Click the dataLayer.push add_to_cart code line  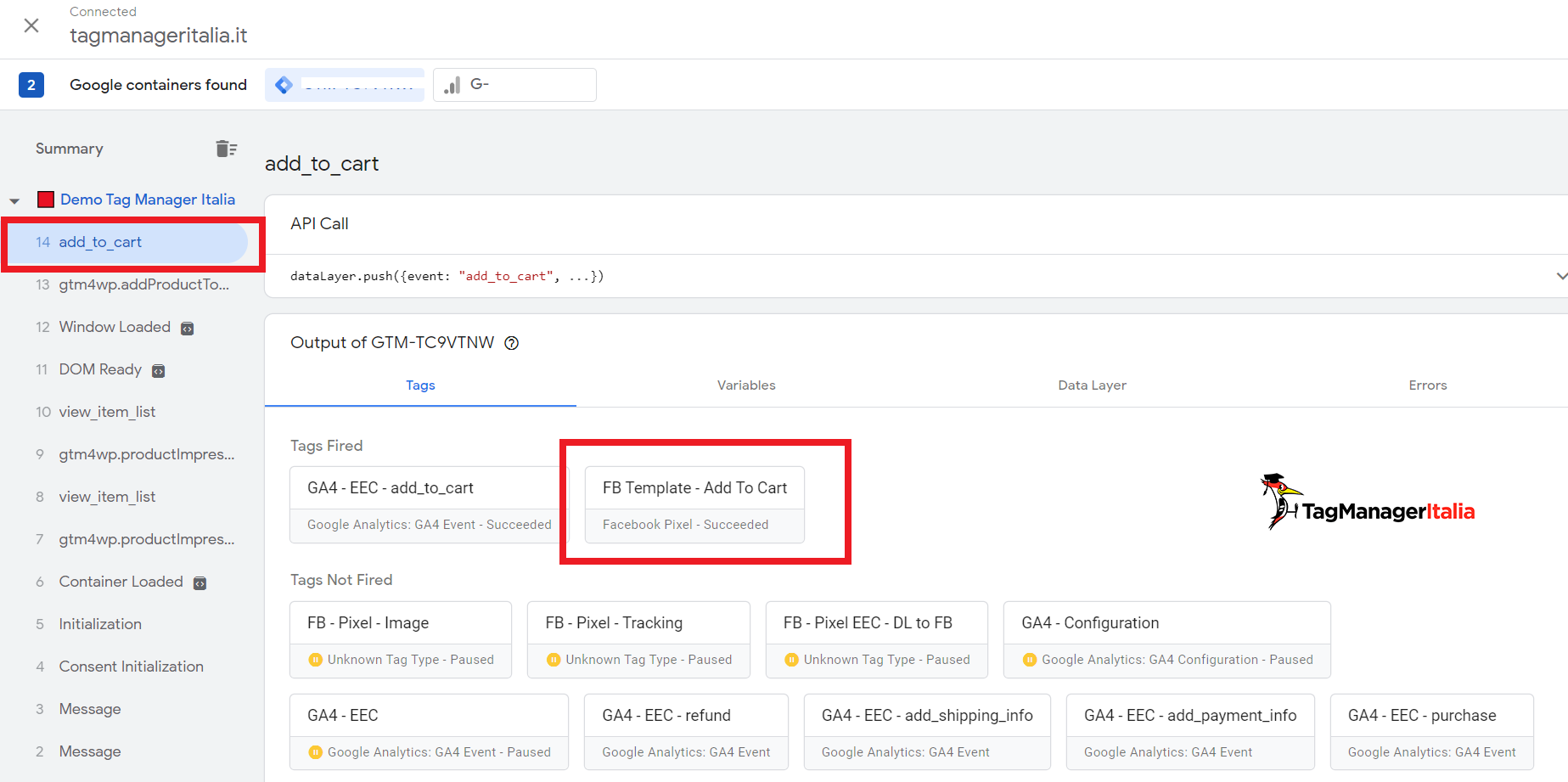[x=447, y=276]
